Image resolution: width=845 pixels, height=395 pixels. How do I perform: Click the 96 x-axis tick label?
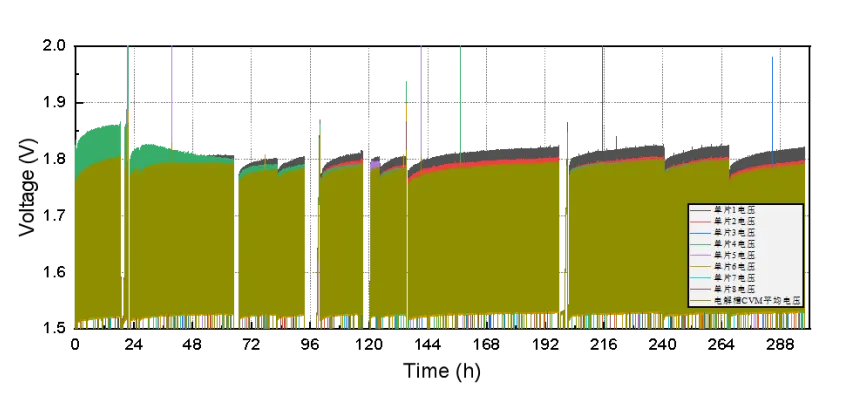click(310, 345)
